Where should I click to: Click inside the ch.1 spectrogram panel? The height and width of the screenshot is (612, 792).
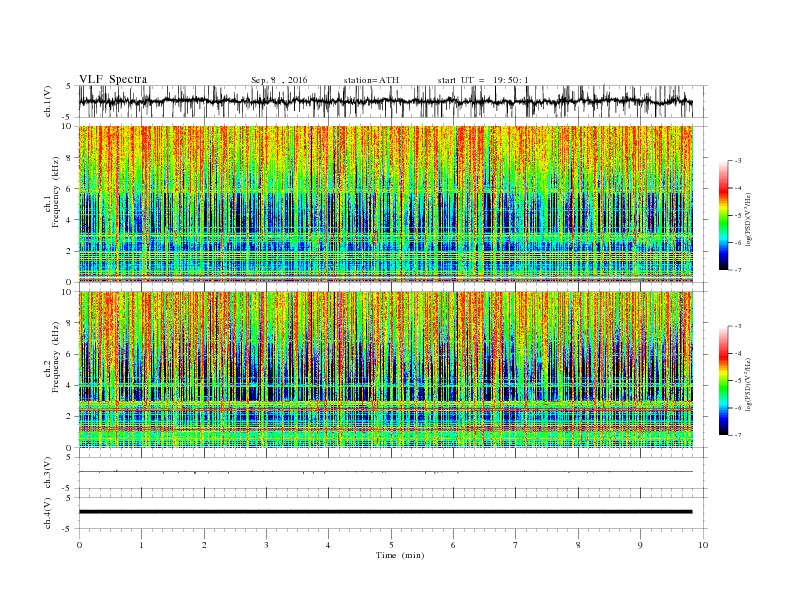coord(385,204)
